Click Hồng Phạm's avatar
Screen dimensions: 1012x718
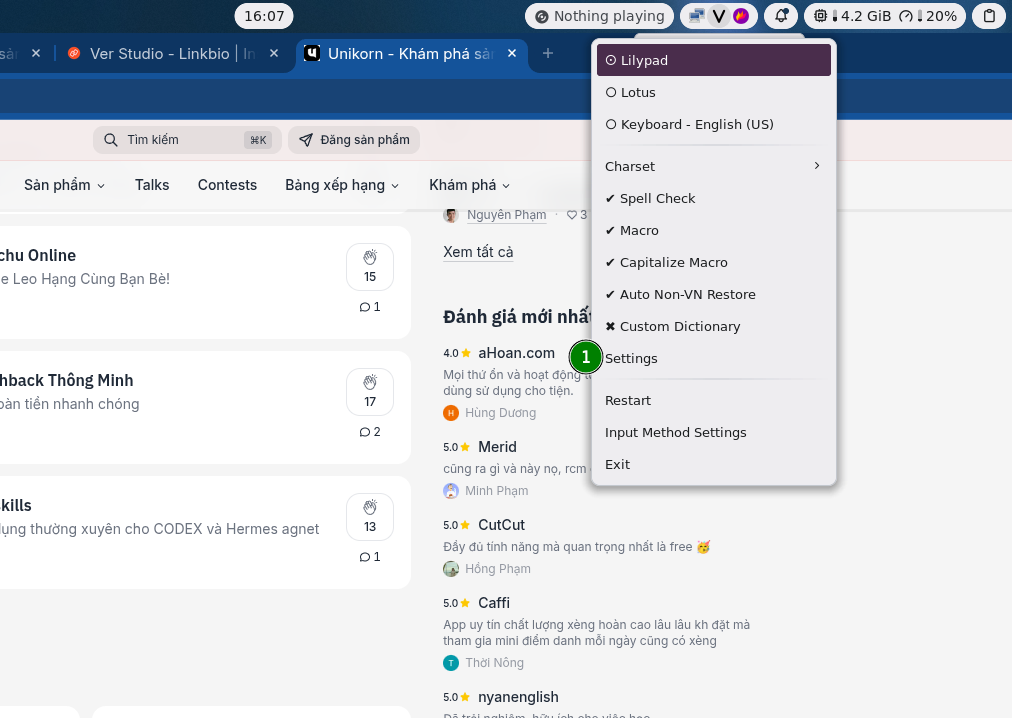tap(451, 569)
